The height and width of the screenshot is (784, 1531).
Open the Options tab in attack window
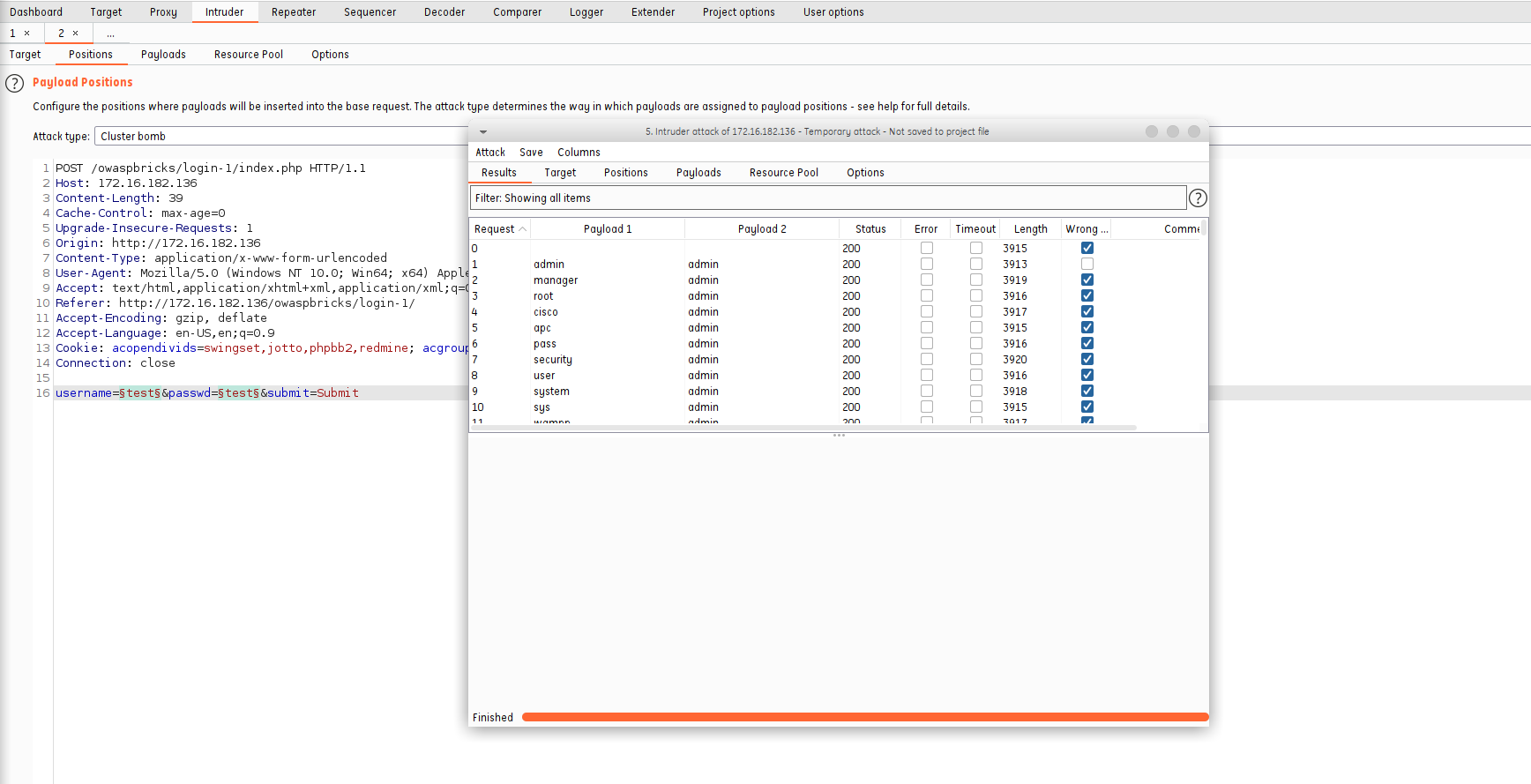pos(865,173)
